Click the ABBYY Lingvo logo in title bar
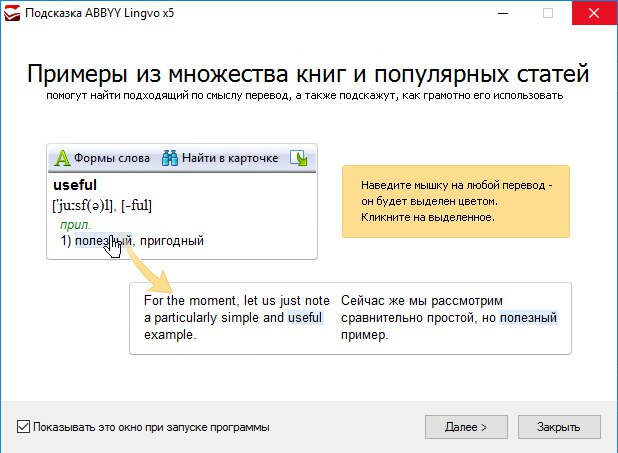The height and width of the screenshot is (453, 618). [x=12, y=13]
